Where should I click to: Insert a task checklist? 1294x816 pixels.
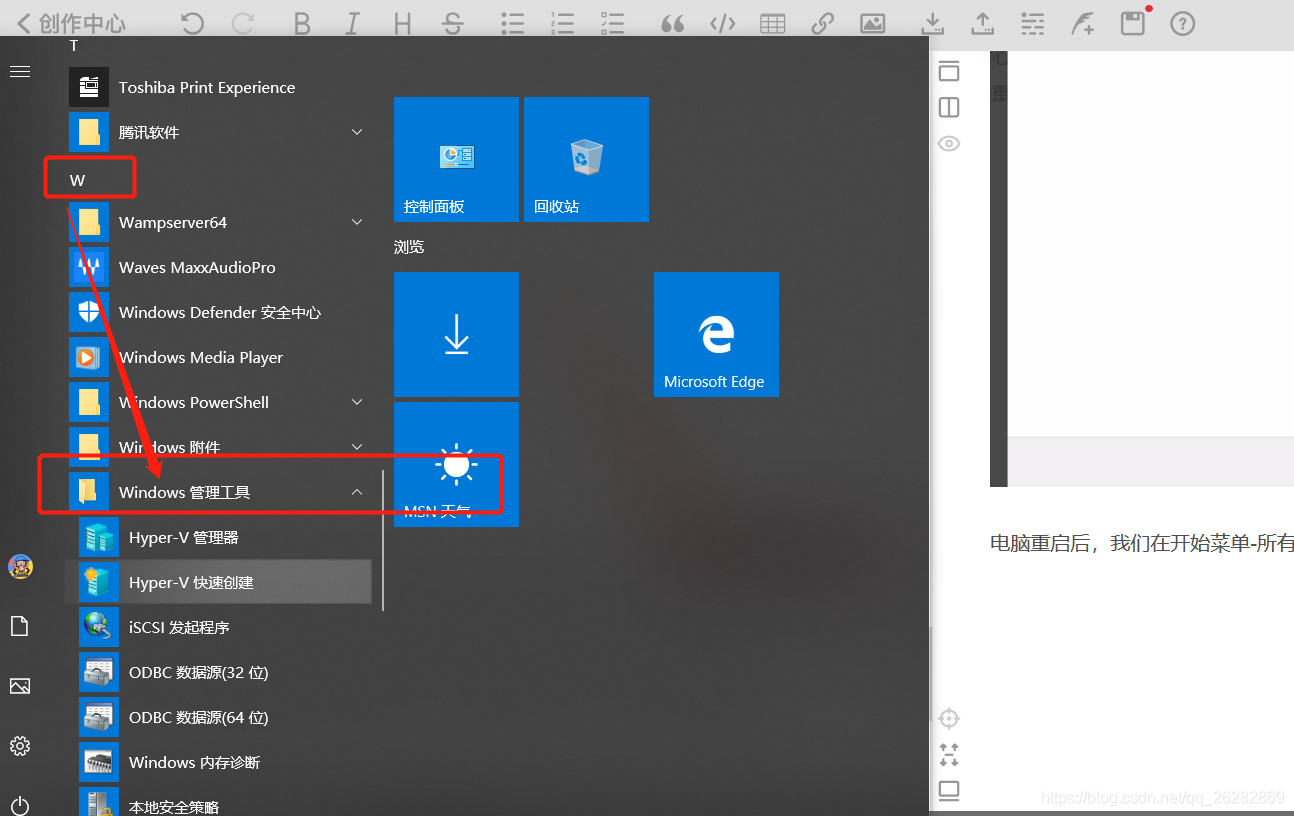pyautogui.click(x=613, y=23)
